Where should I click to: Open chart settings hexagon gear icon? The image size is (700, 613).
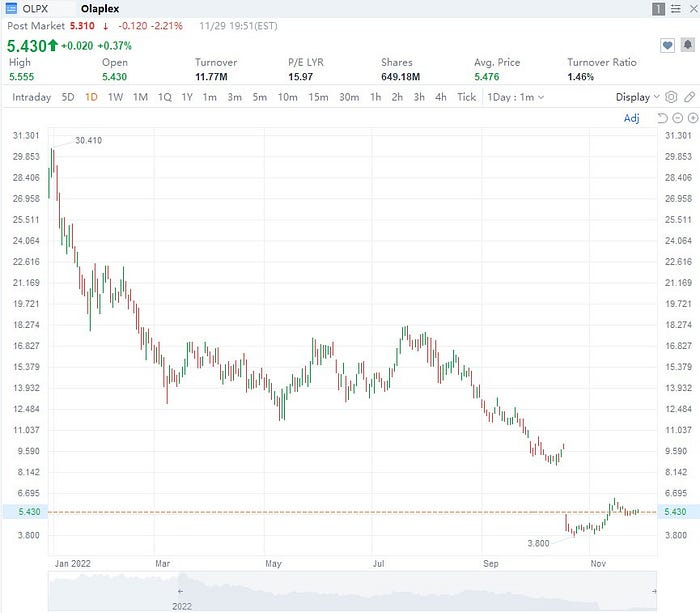point(671,97)
